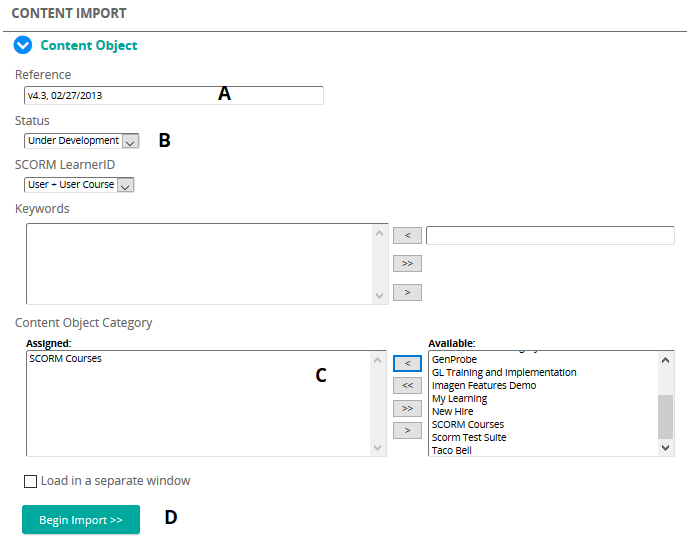Select Taco Bell in Available list
Screen dimensions: 689x541
(x=451, y=450)
